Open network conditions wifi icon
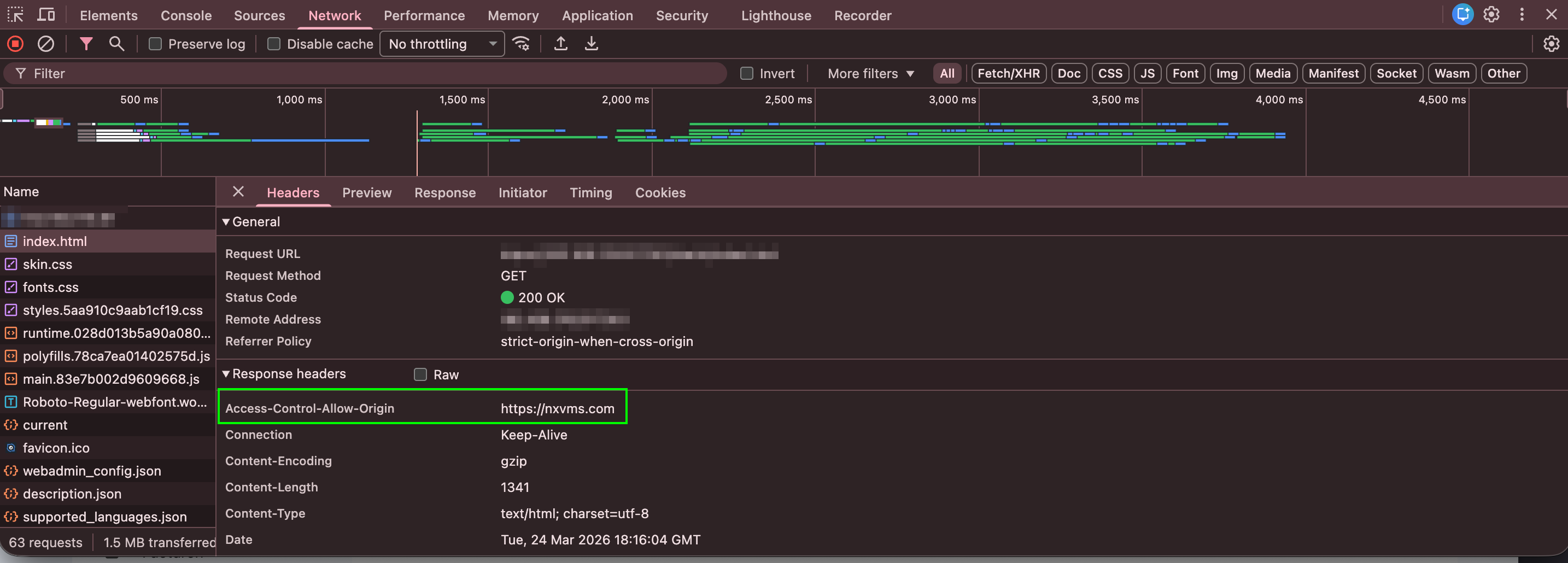This screenshot has height=563, width=1568. (521, 44)
